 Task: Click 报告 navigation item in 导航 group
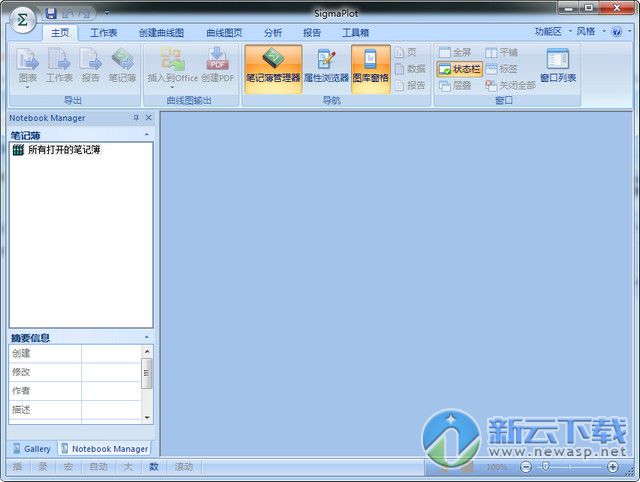point(410,85)
